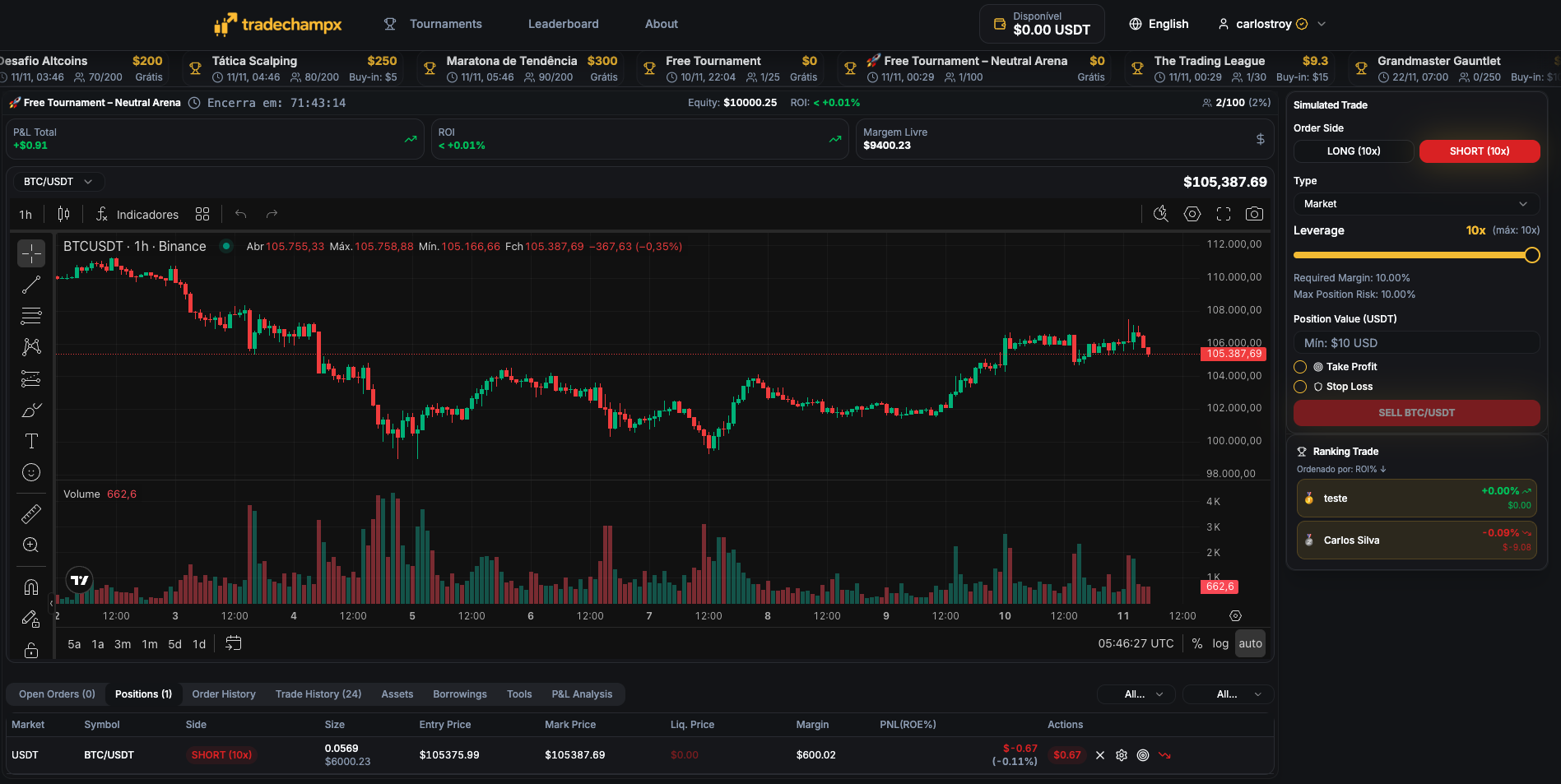Select the Emoji drawing tool
This screenshot has height=784, width=1561.
[x=31, y=472]
